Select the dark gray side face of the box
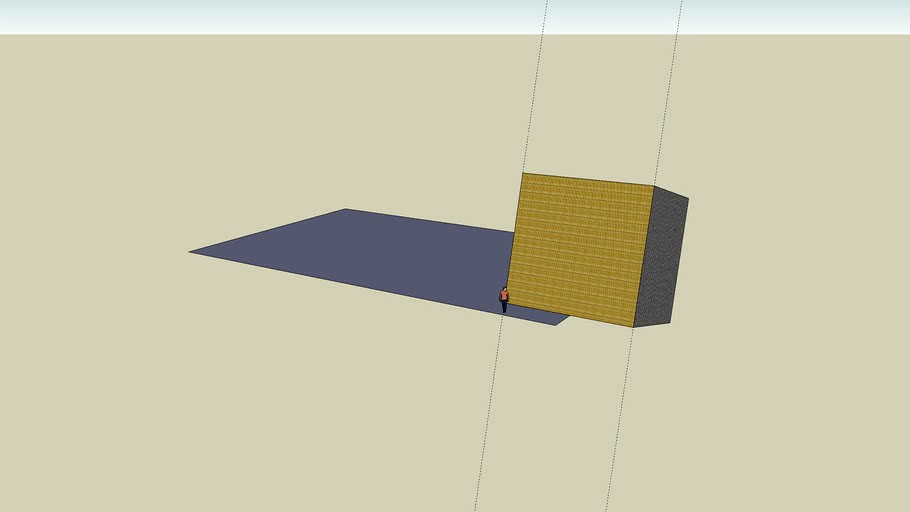Screen dimensions: 910x512 (x=663, y=258)
